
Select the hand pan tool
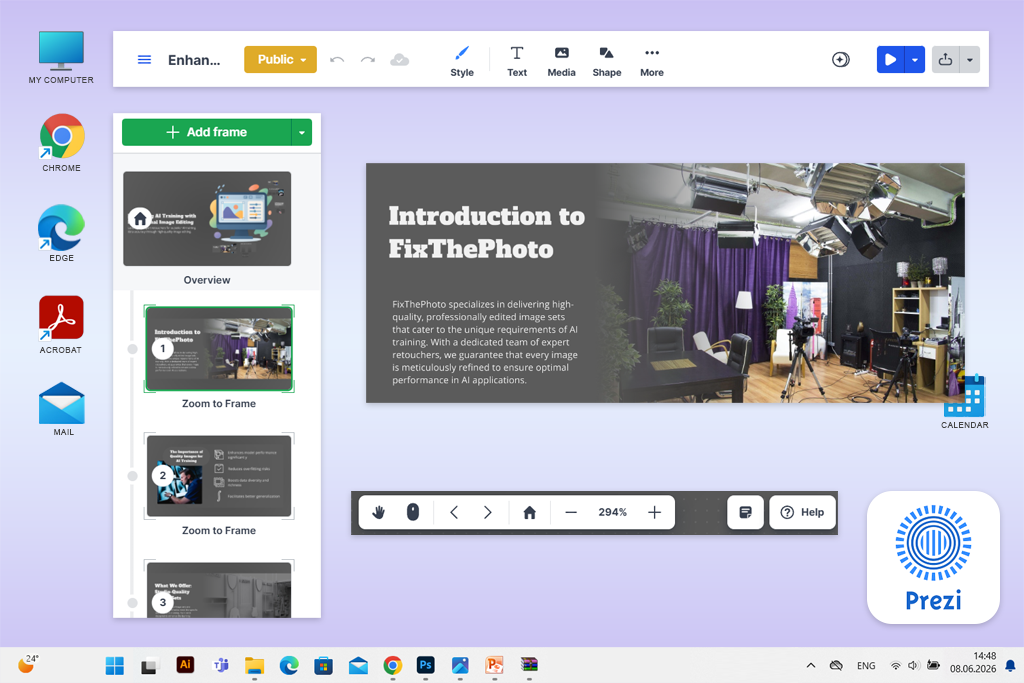coord(379,513)
